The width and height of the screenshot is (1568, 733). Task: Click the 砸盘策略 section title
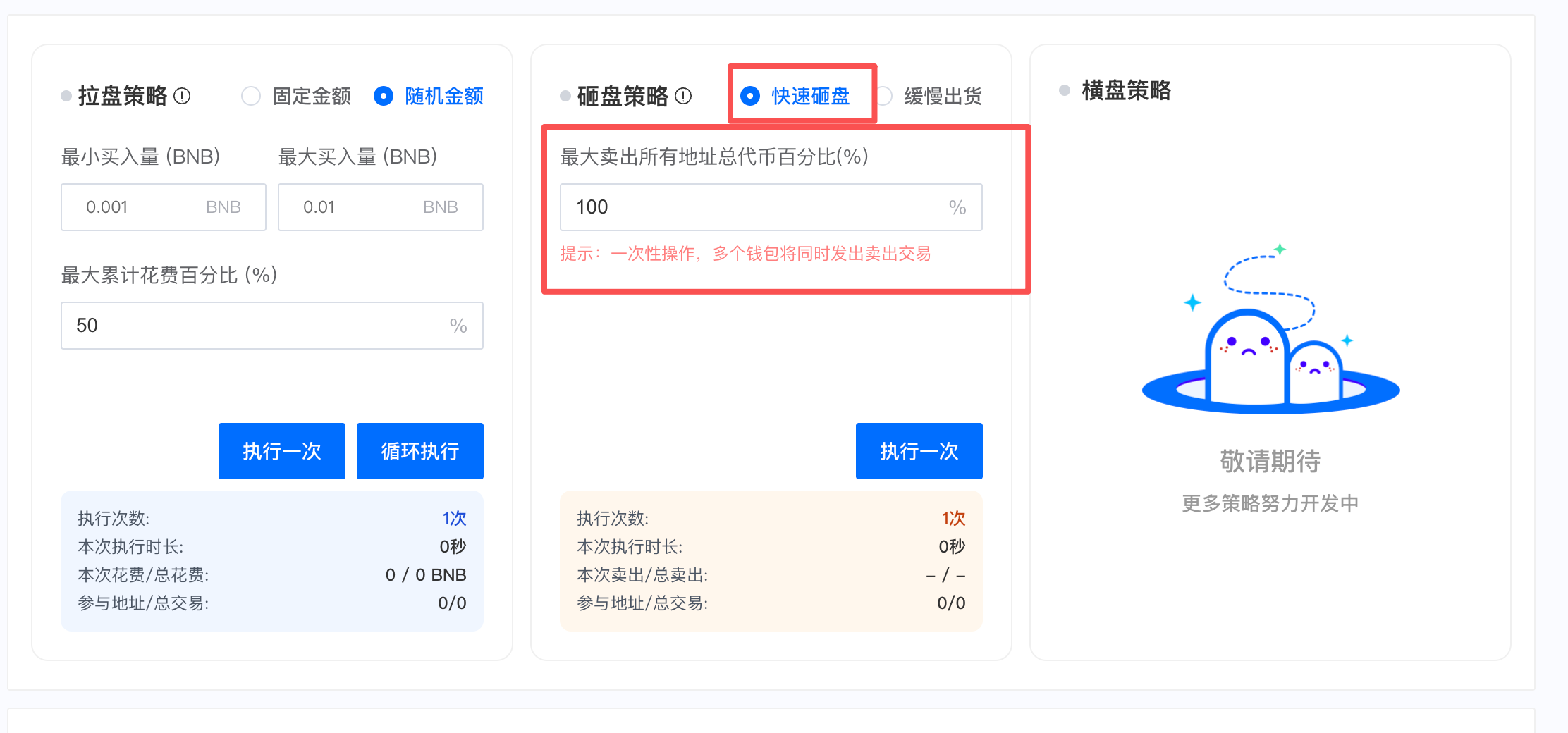622,96
